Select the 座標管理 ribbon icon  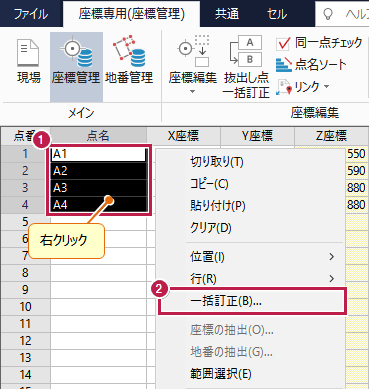point(76,67)
